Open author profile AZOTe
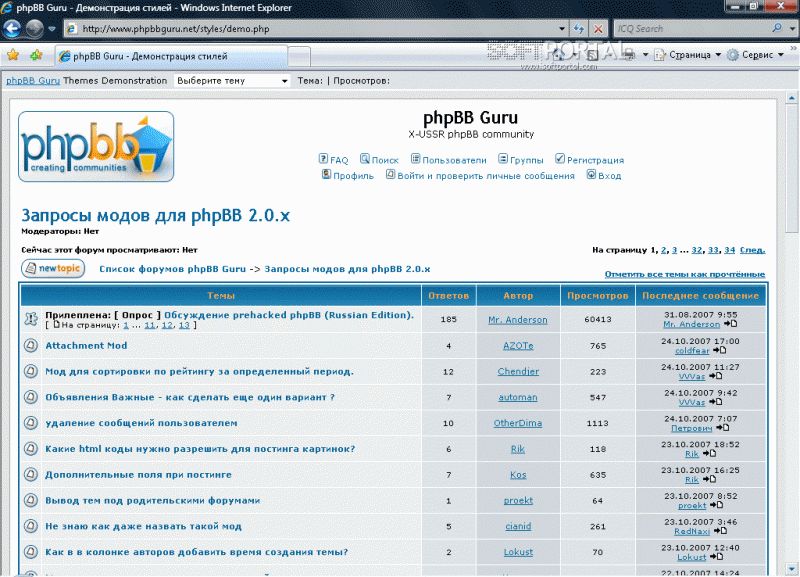This screenshot has width=800, height=577. click(x=518, y=345)
